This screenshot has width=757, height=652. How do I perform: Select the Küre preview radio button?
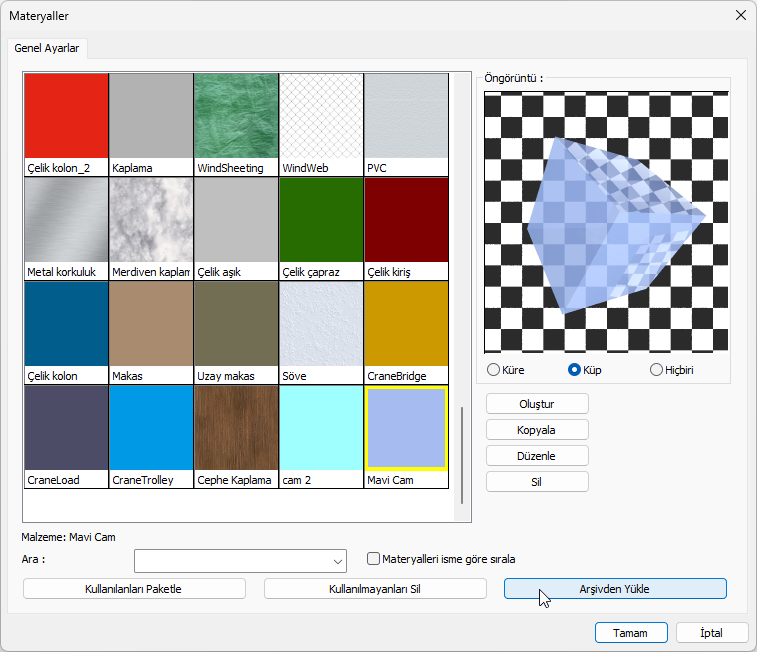pos(493,370)
